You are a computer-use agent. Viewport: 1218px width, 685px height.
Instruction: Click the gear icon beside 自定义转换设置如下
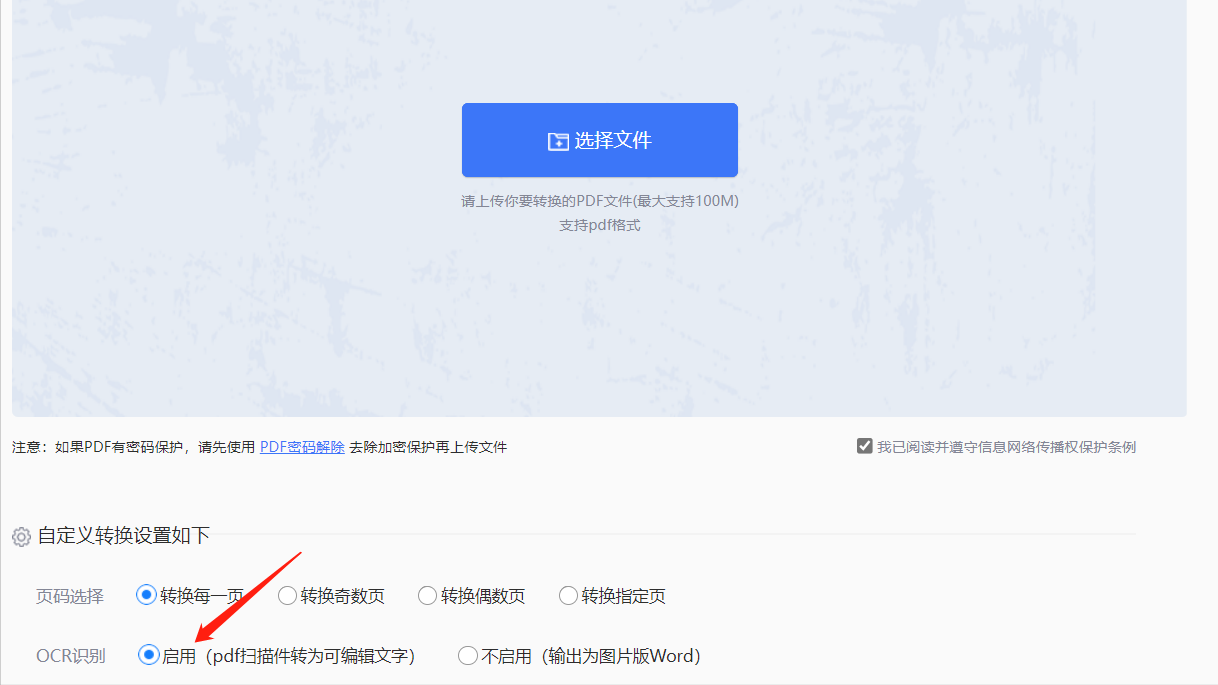click(21, 537)
